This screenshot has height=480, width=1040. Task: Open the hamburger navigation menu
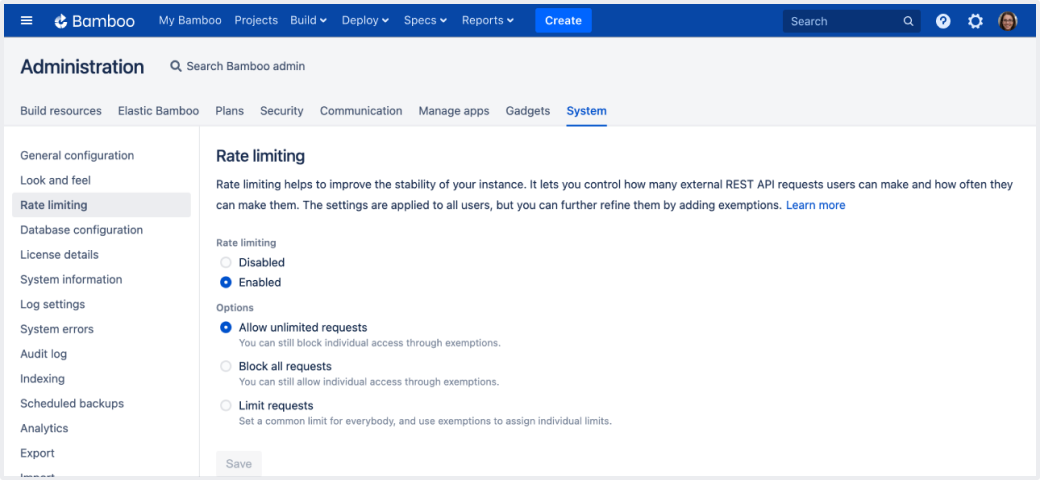(x=27, y=21)
